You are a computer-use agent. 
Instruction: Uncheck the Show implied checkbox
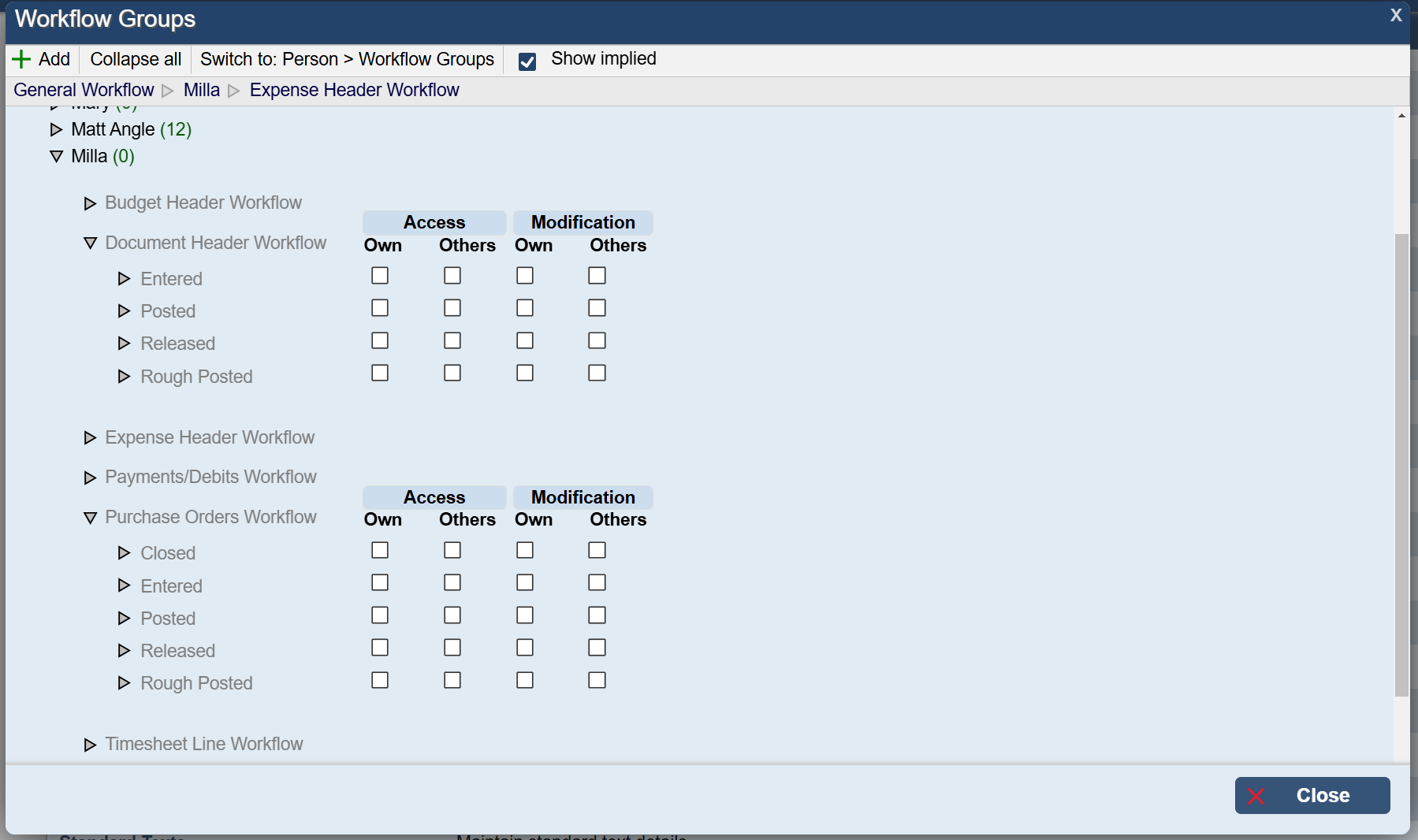click(527, 61)
